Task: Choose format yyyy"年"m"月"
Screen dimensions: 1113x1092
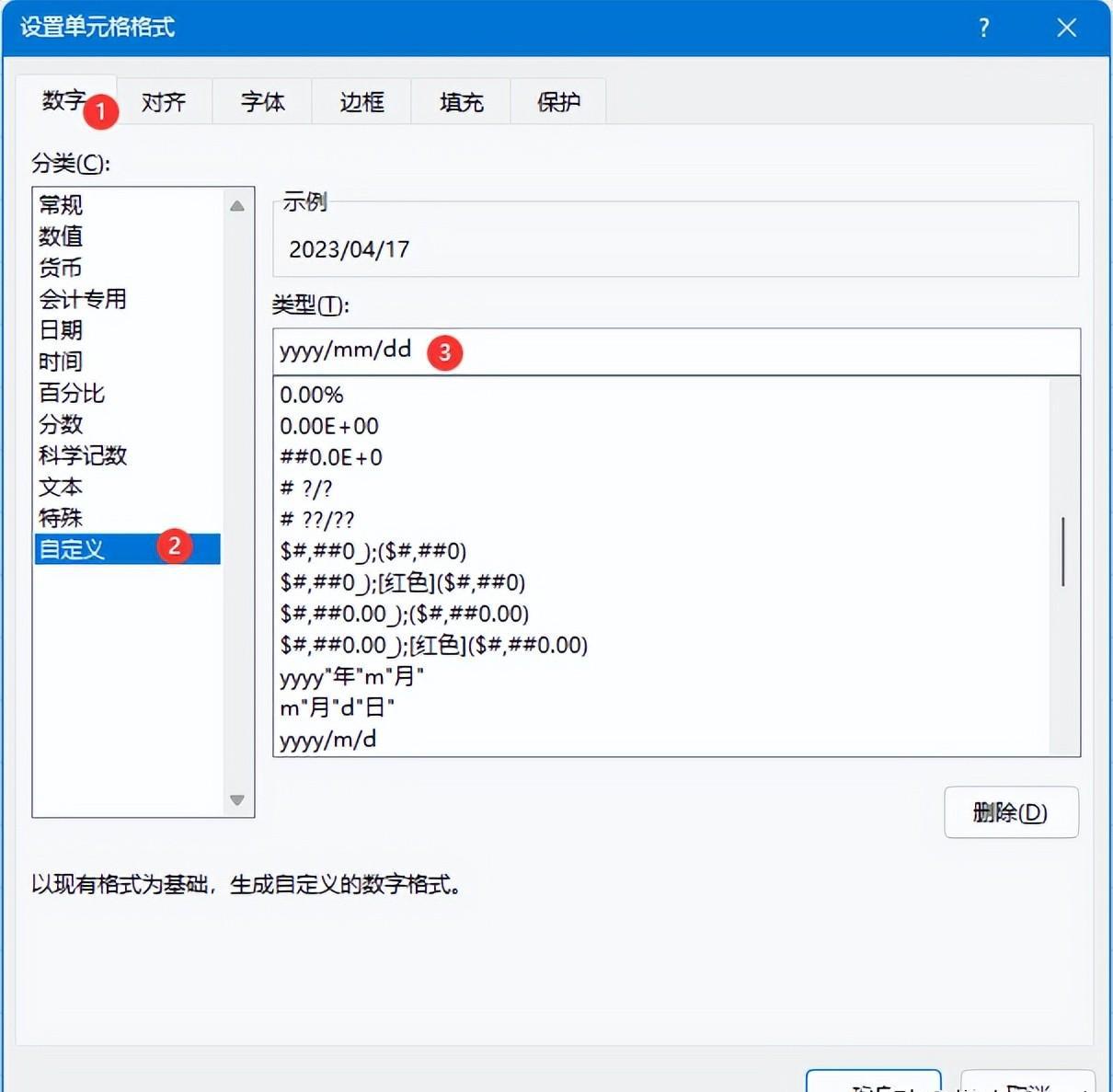Action: pyautogui.click(x=662, y=676)
